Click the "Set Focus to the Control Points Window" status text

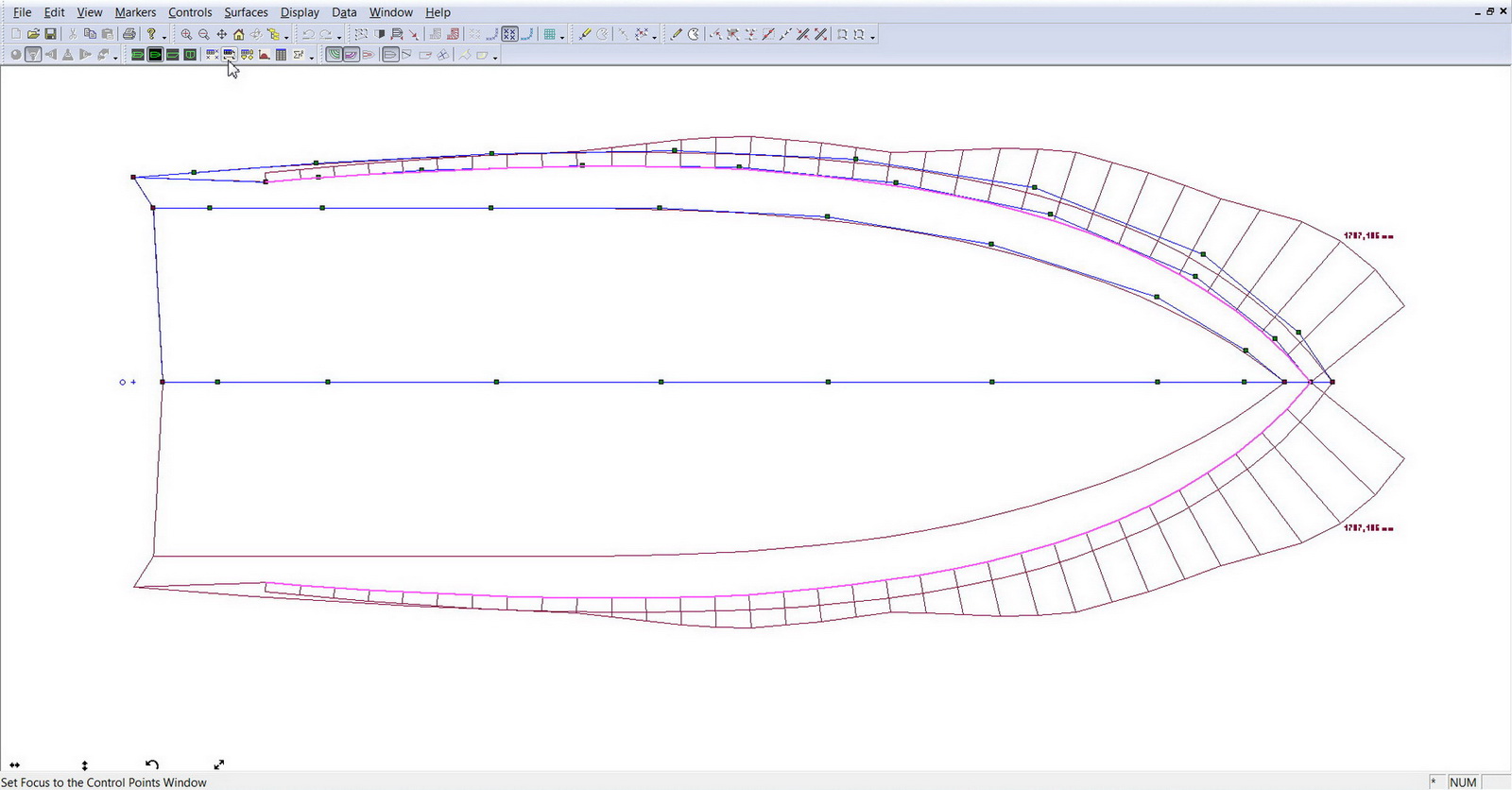[104, 782]
